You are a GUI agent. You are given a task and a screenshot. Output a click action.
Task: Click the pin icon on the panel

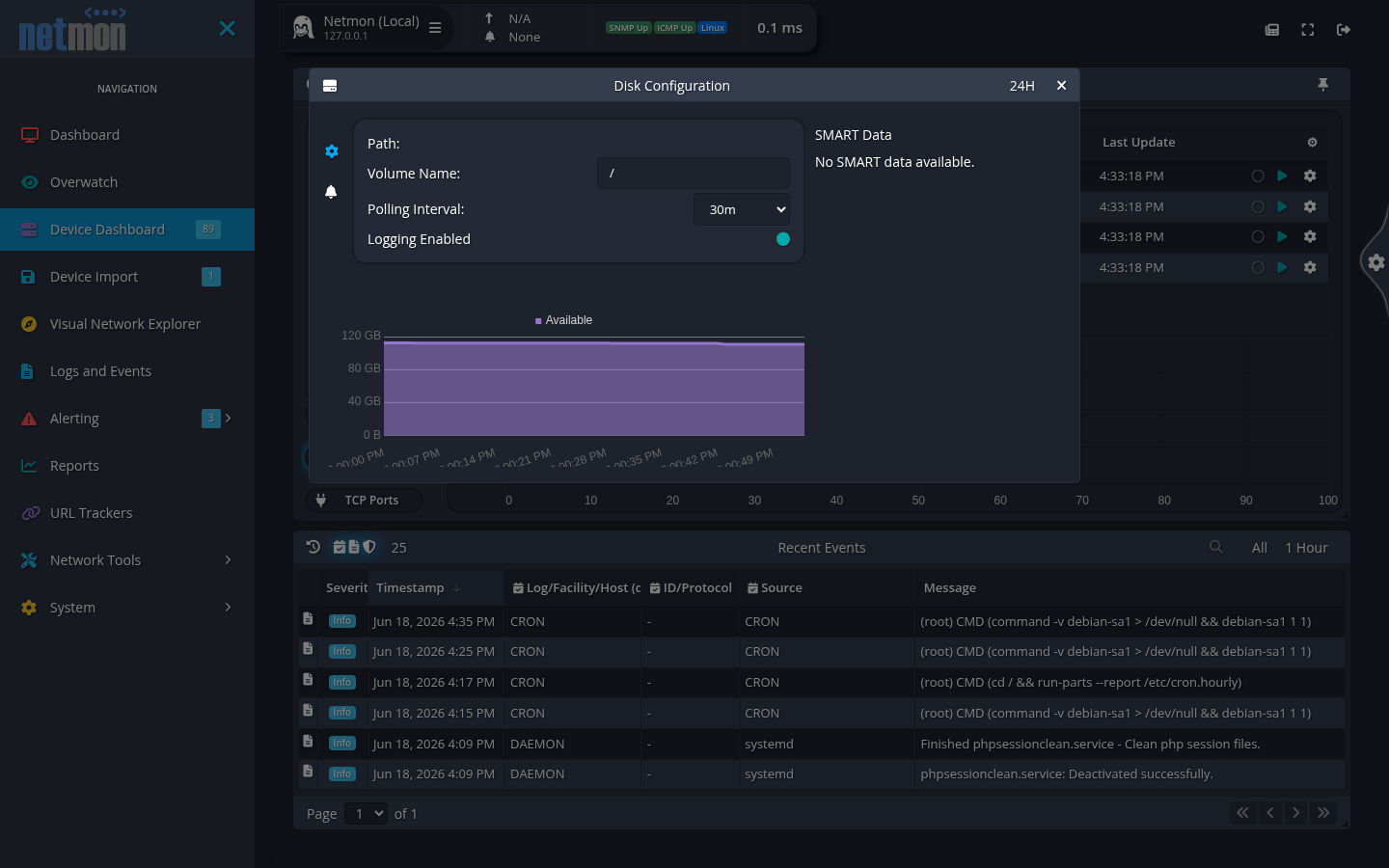pyautogui.click(x=1323, y=85)
